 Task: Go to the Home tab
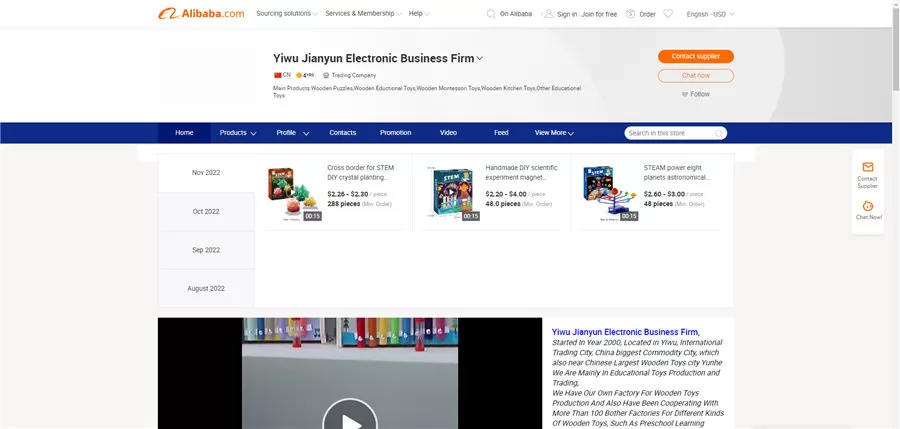point(184,133)
